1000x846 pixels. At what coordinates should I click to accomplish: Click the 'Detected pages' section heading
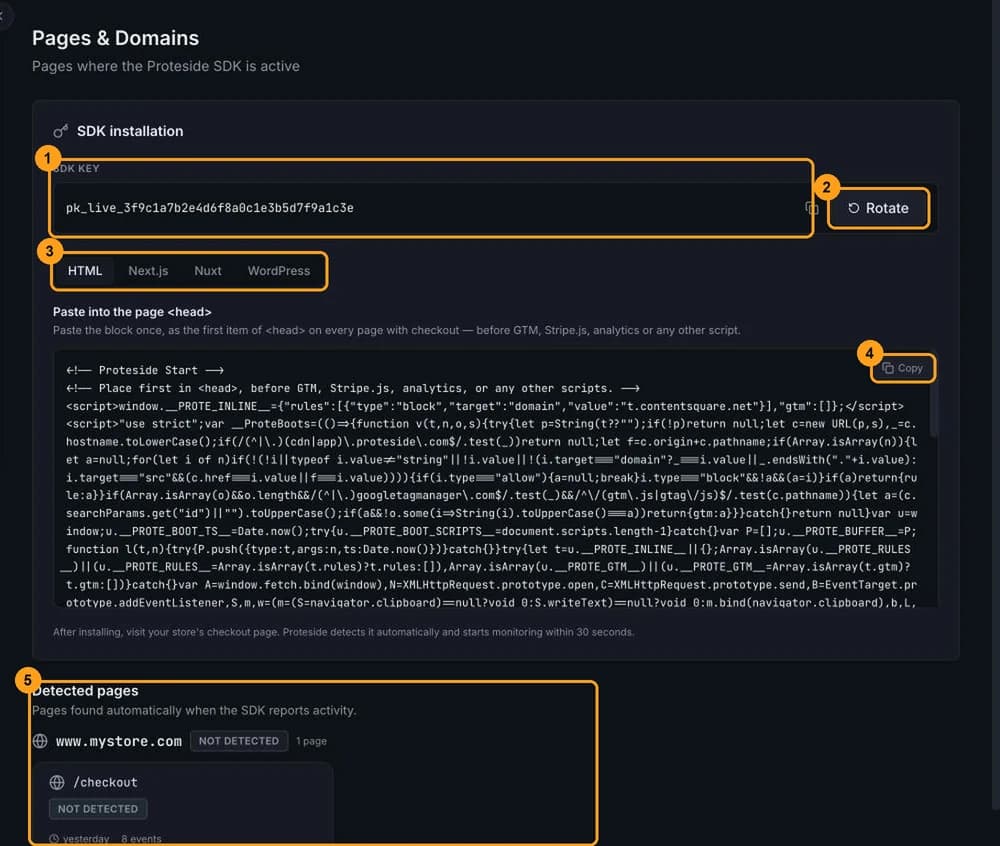pyautogui.click(x=85, y=690)
